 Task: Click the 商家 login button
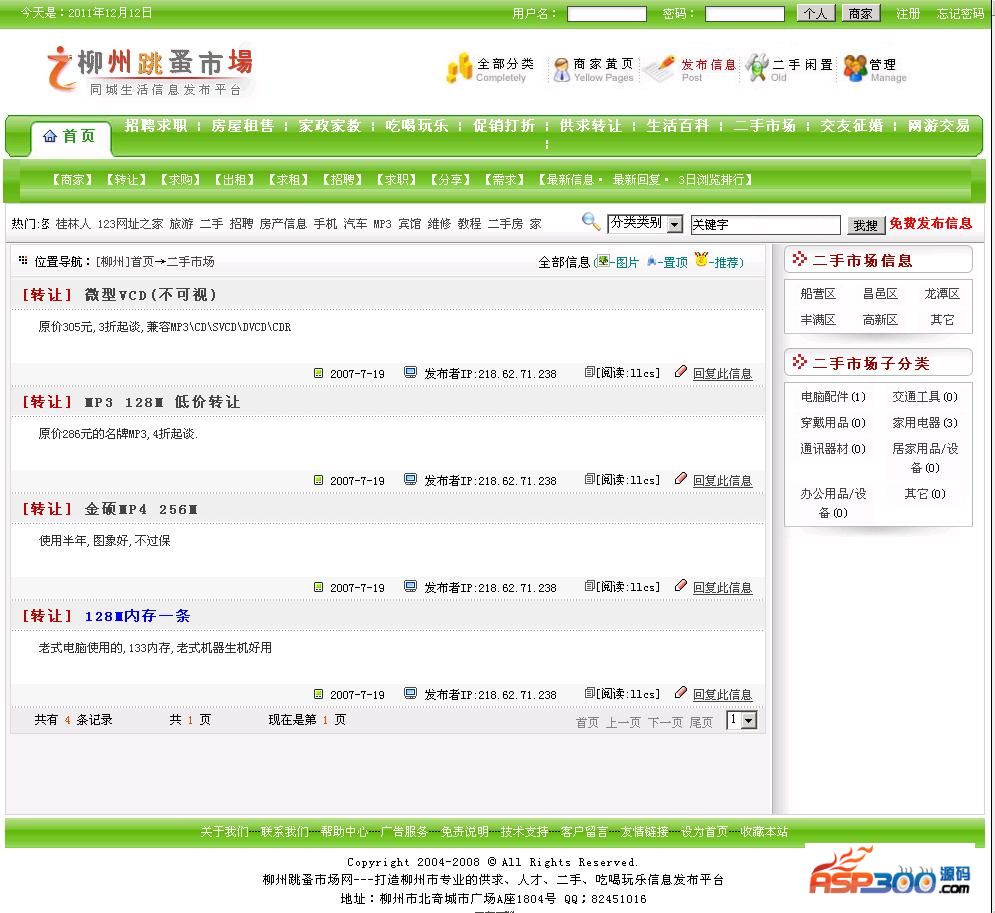(x=860, y=13)
